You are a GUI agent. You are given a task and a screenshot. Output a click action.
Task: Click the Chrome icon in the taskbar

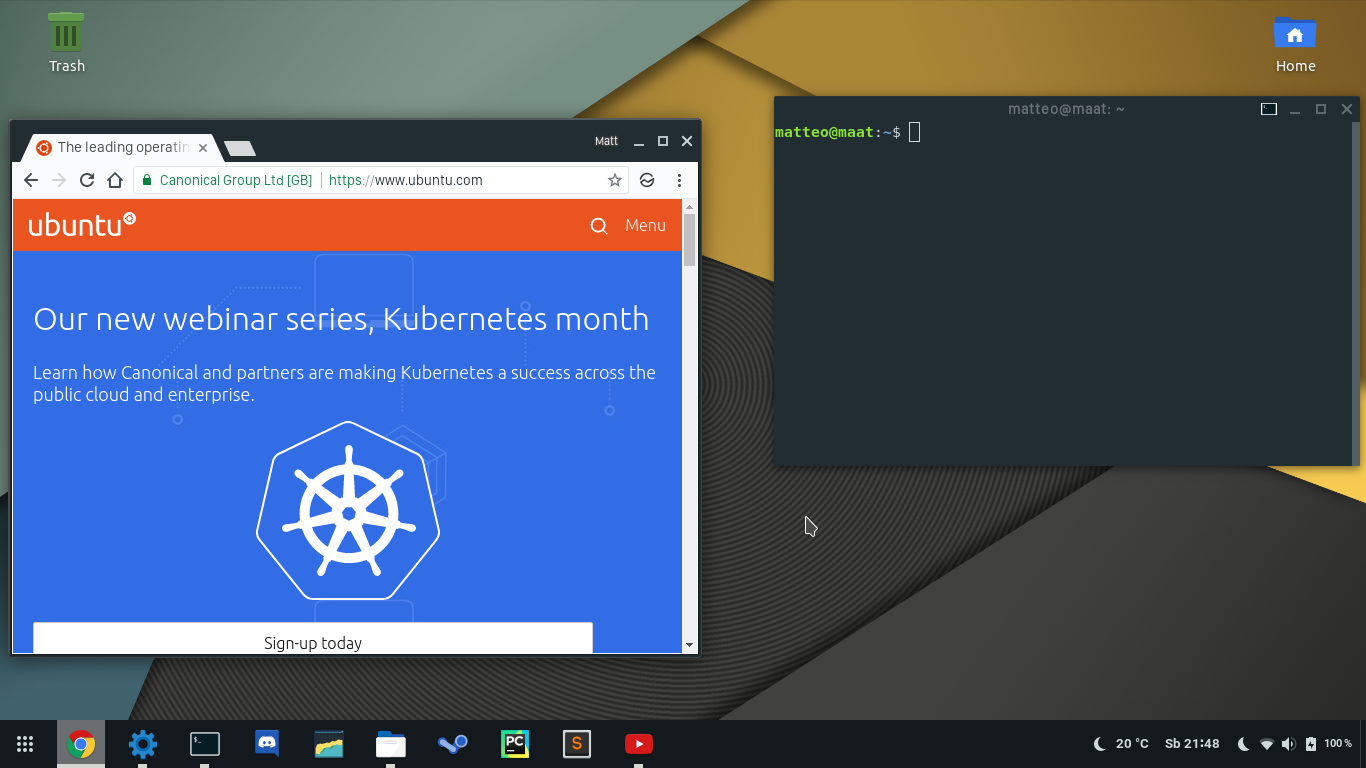[81, 744]
